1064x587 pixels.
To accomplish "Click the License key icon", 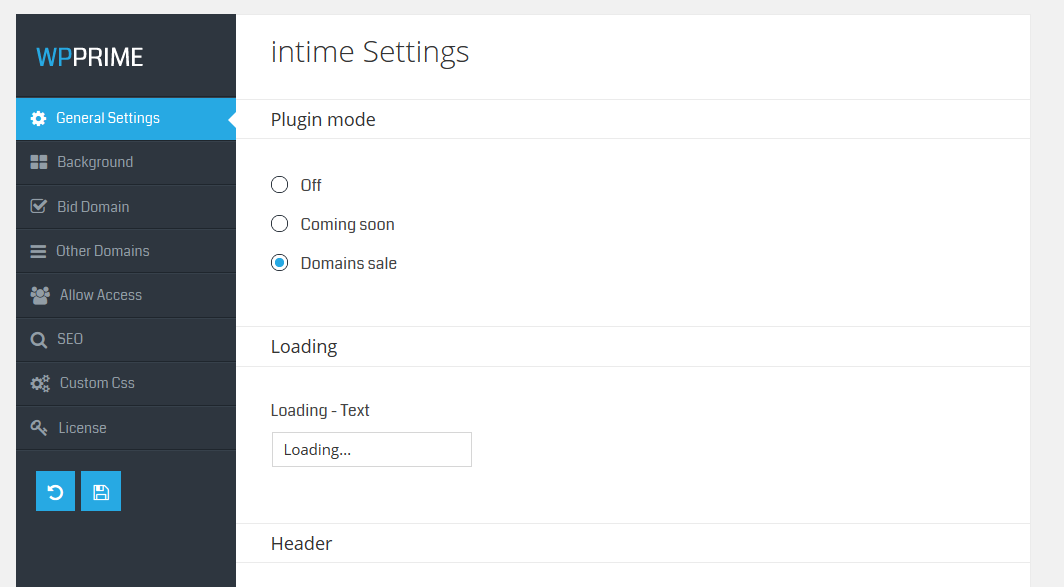I will click(39, 428).
